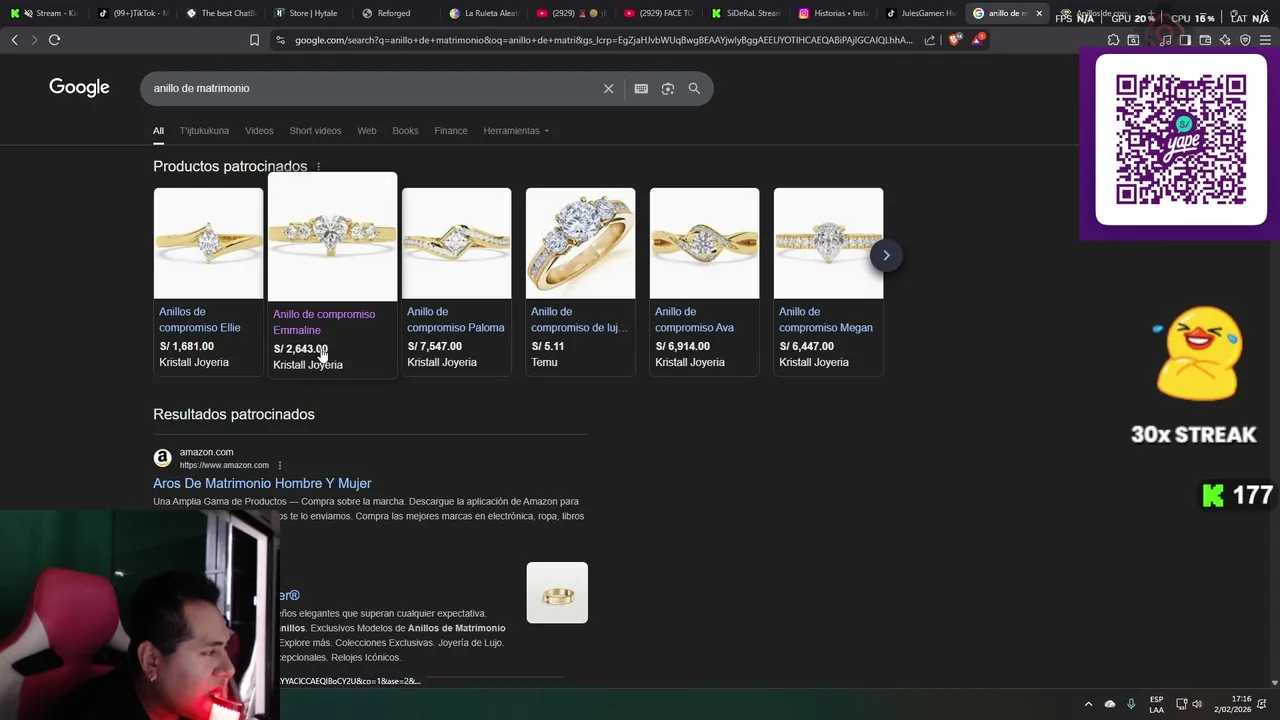Click the Megan ring product image
This screenshot has height=720, width=1280.
(828, 243)
